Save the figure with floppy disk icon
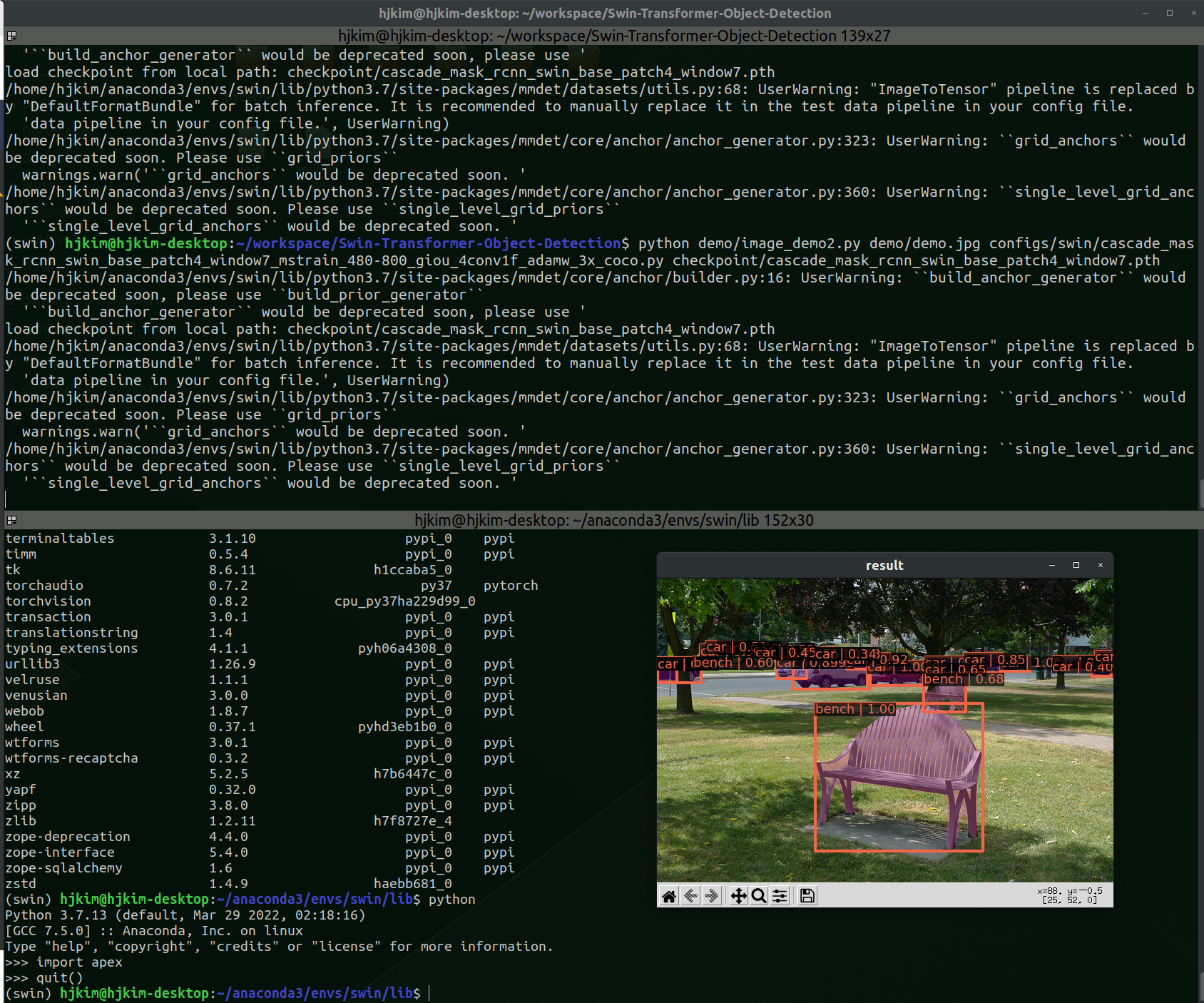This screenshot has width=1204, height=1003. (x=807, y=896)
